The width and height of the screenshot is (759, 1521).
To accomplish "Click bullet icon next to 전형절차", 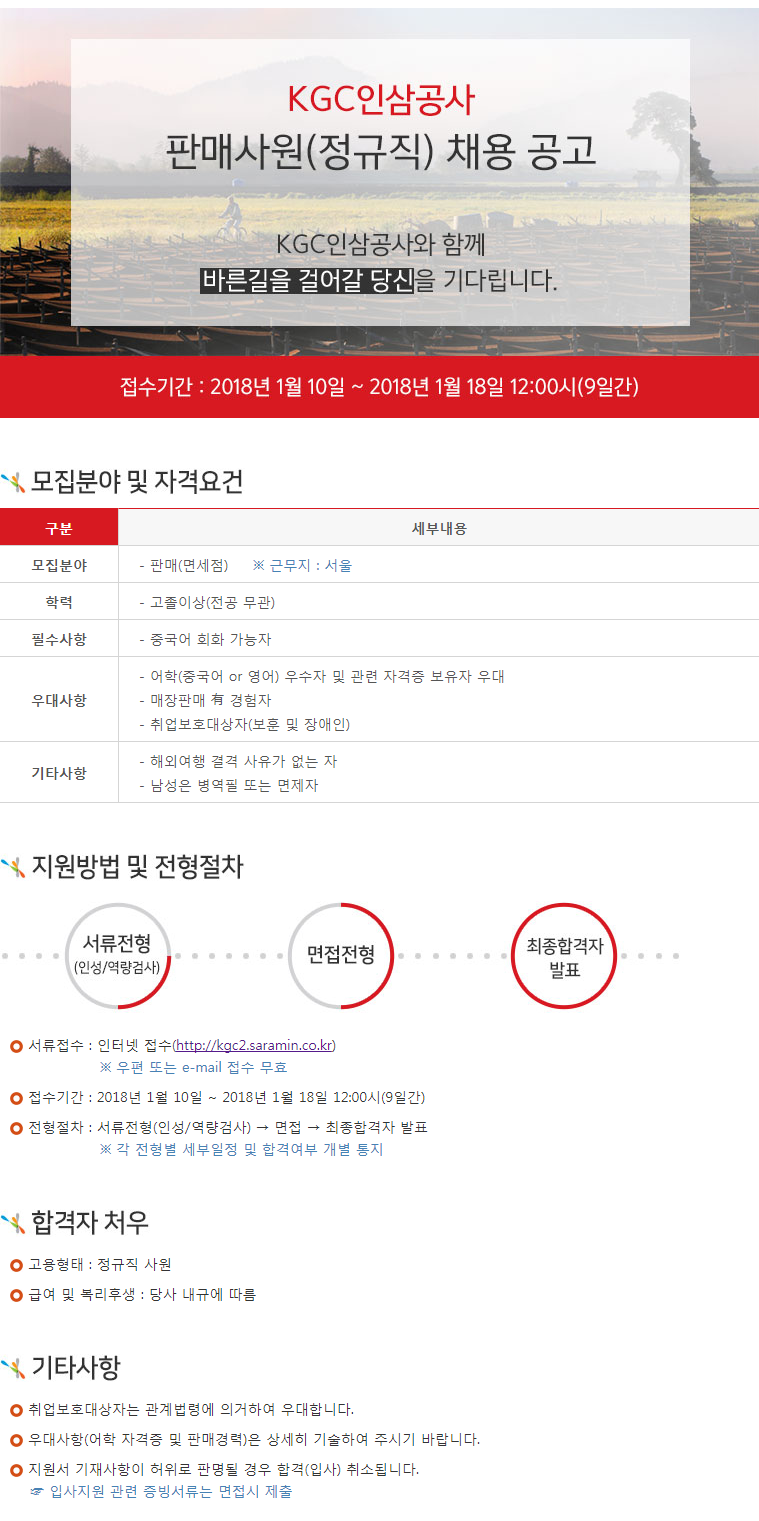I will click(16, 1128).
